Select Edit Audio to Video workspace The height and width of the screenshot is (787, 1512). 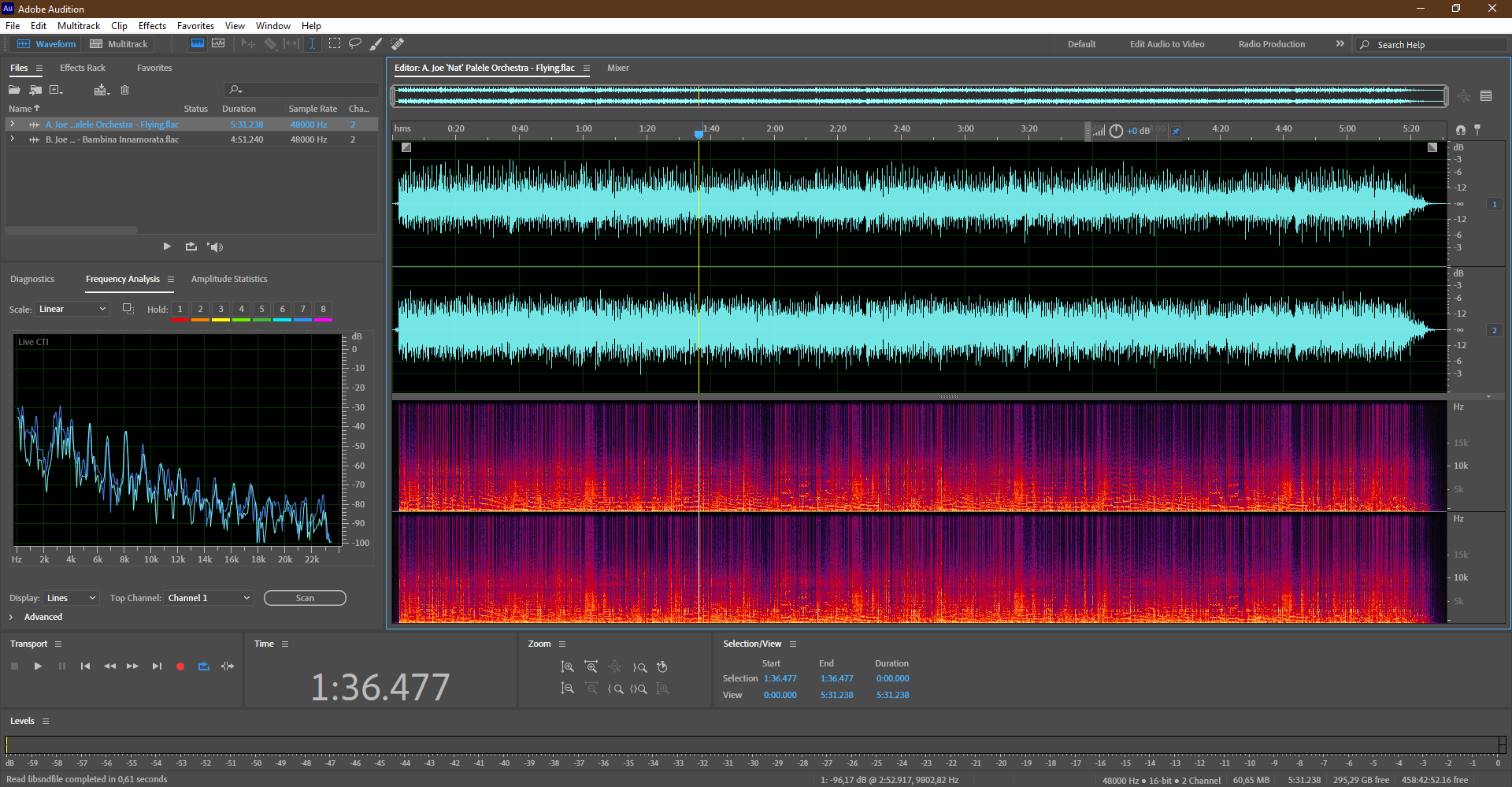tap(1167, 44)
